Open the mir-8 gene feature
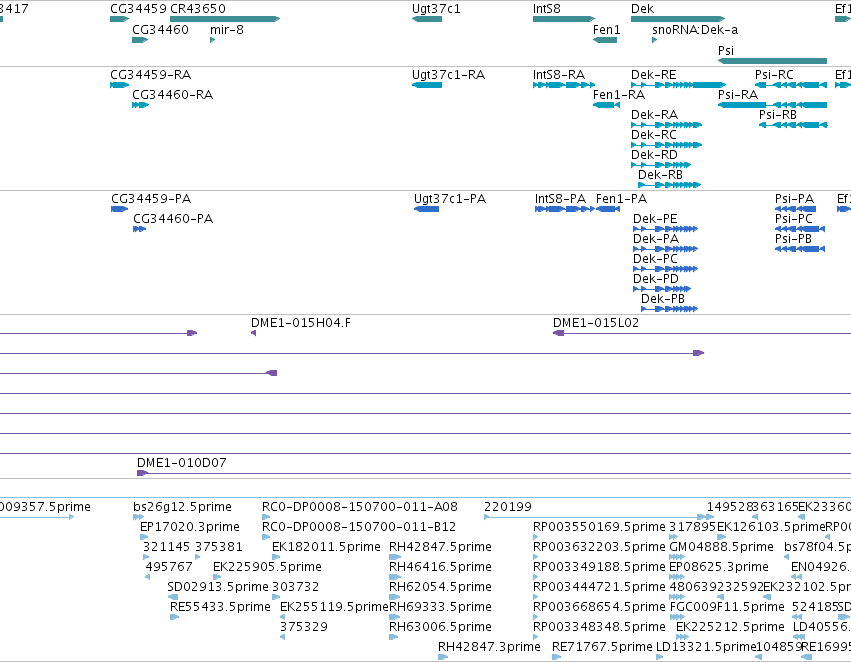Screen dimensions: 851x662 [x=212, y=40]
